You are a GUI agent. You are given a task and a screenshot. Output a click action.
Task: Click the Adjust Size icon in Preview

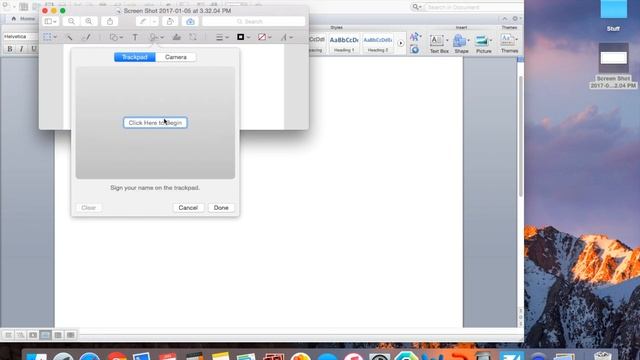(x=193, y=37)
